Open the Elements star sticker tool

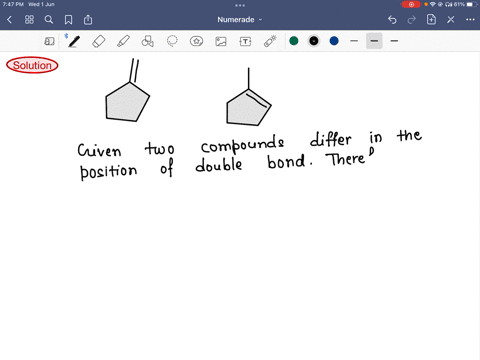(x=196, y=41)
